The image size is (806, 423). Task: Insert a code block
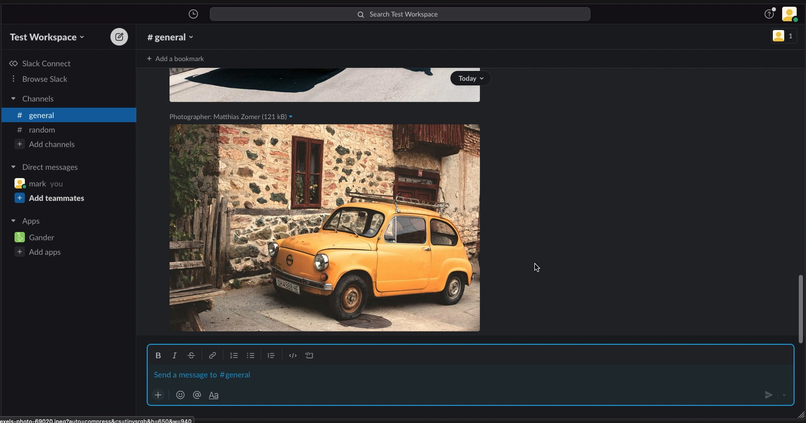tap(309, 355)
